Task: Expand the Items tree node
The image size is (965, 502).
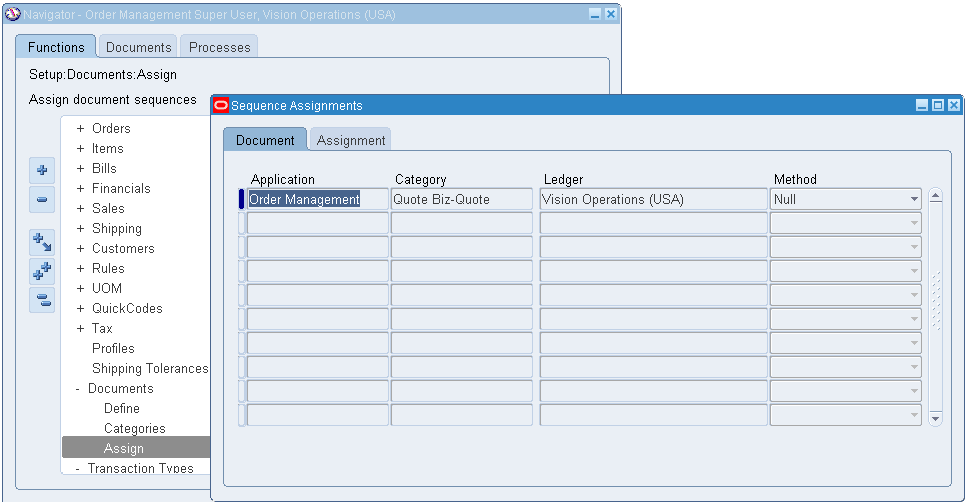Action: point(80,149)
